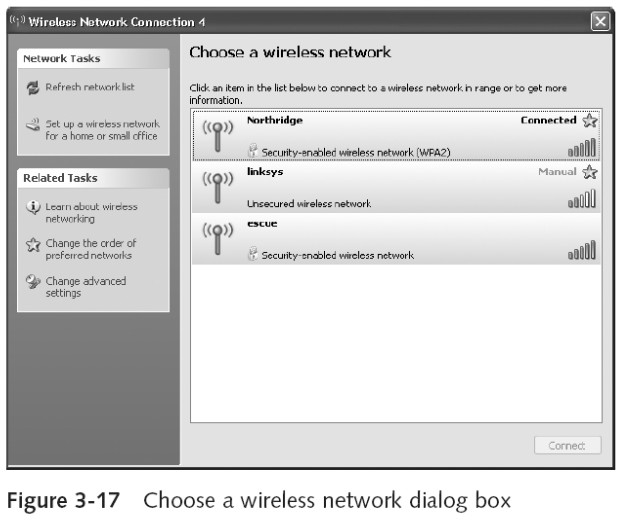Screen dimensions: 622x520
Task: Click the wireless network setup icon
Action: 33,125
